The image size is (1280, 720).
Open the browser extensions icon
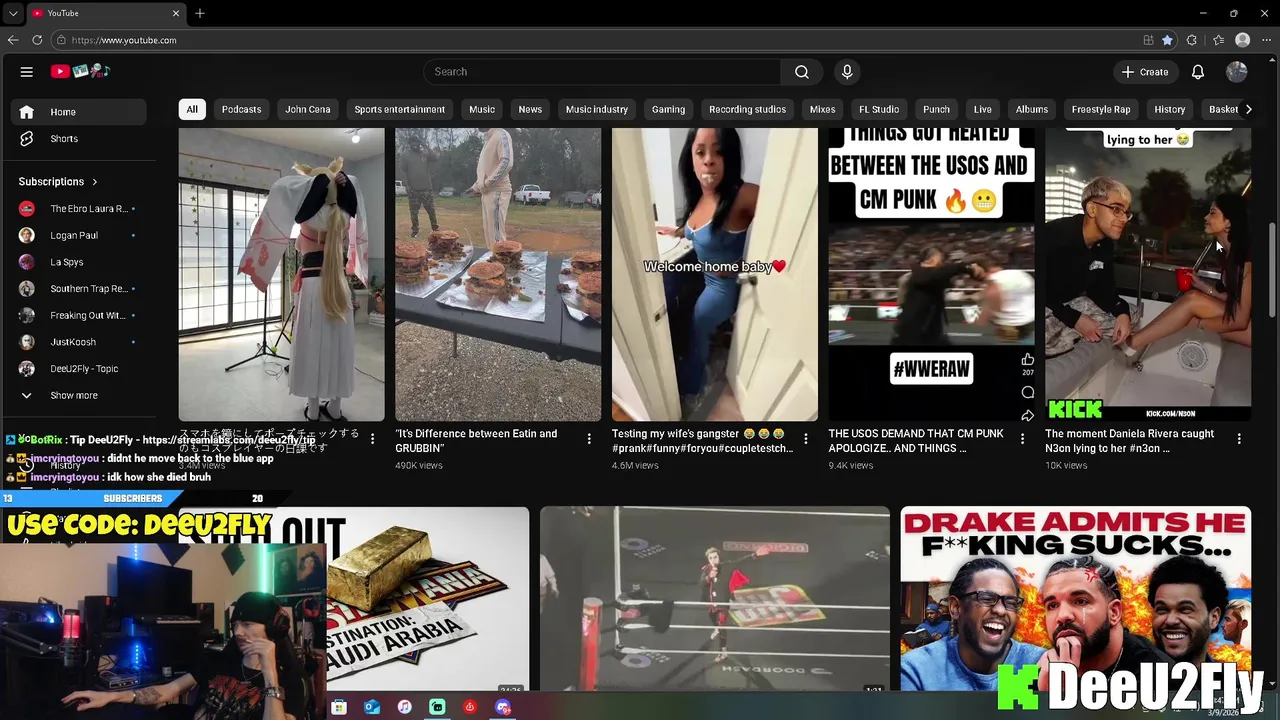[1192, 40]
